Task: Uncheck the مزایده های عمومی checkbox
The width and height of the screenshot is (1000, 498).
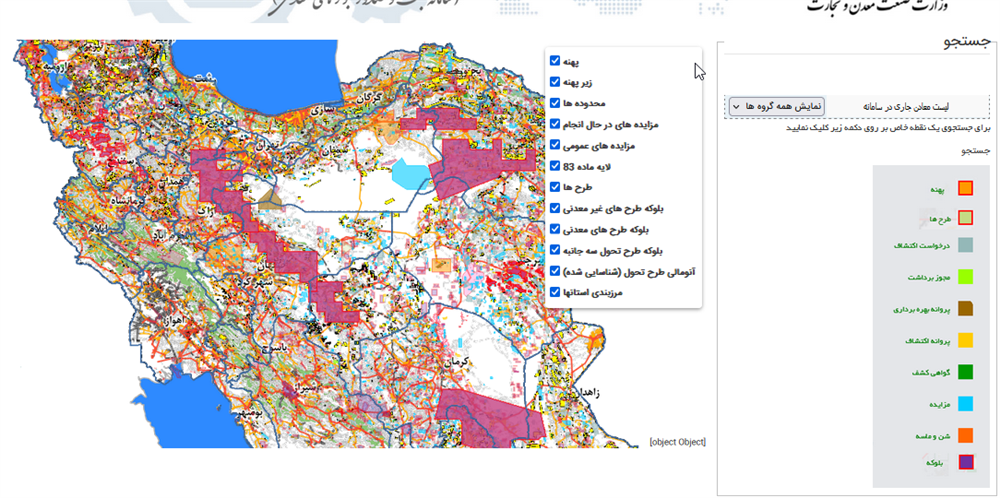Action: [554, 145]
